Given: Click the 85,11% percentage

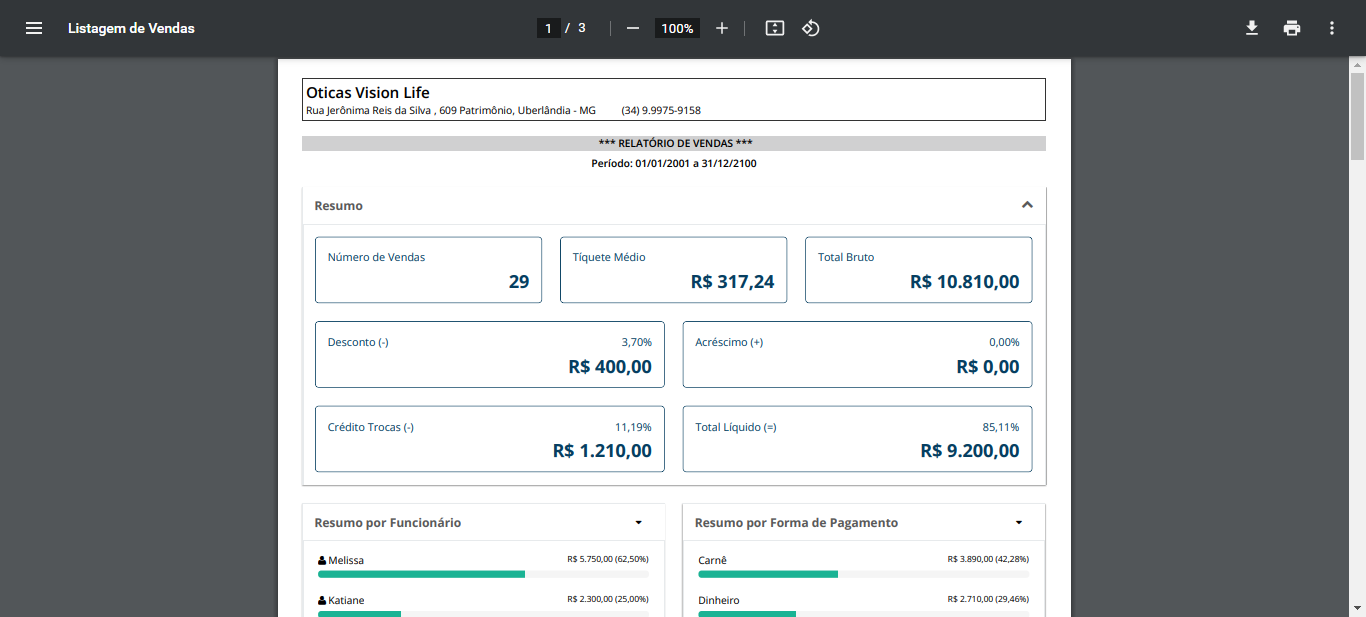Looking at the screenshot, I should pyautogui.click(x=1001, y=427).
